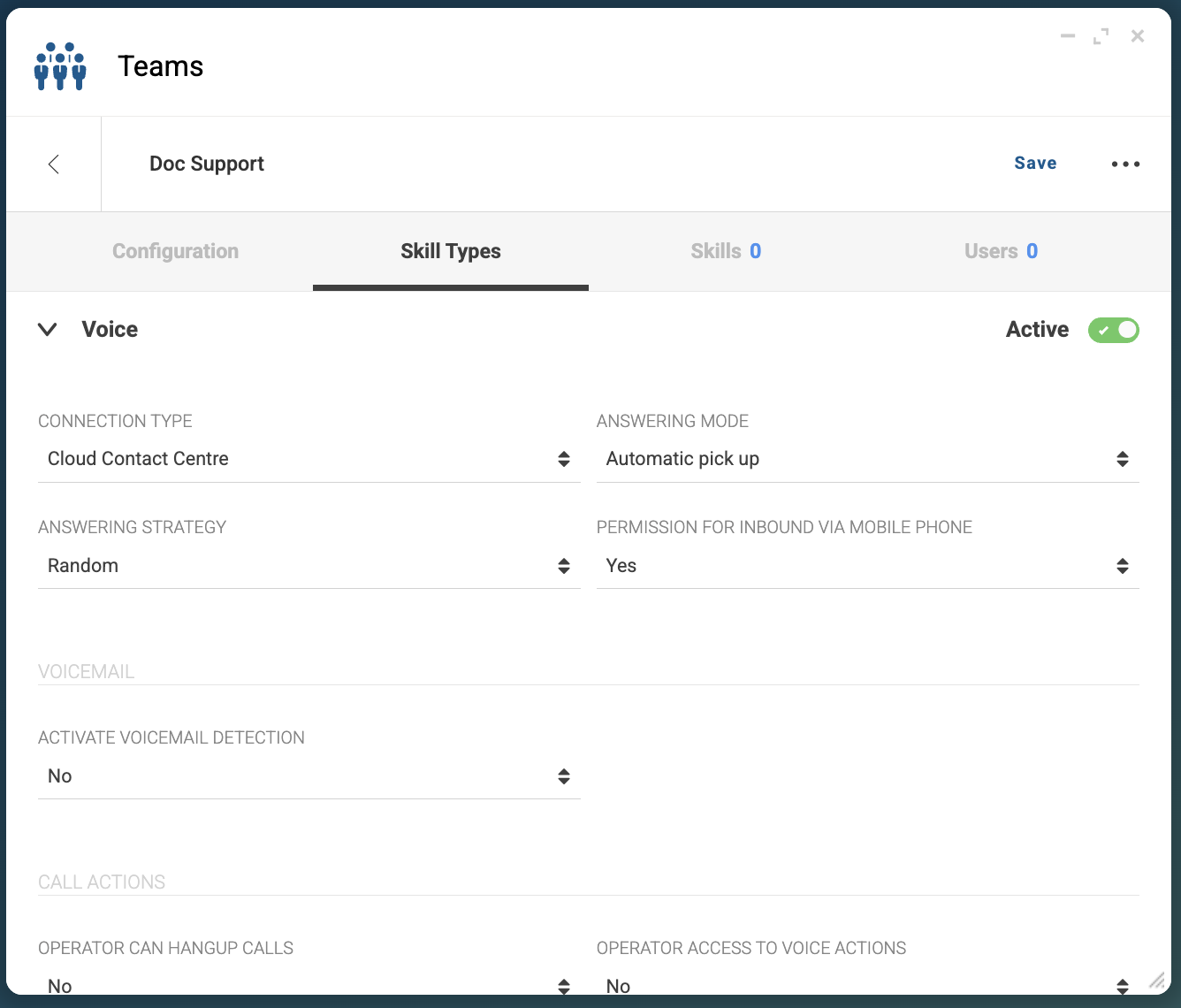
Task: Click the window resize grip icon
Action: coord(1156,980)
